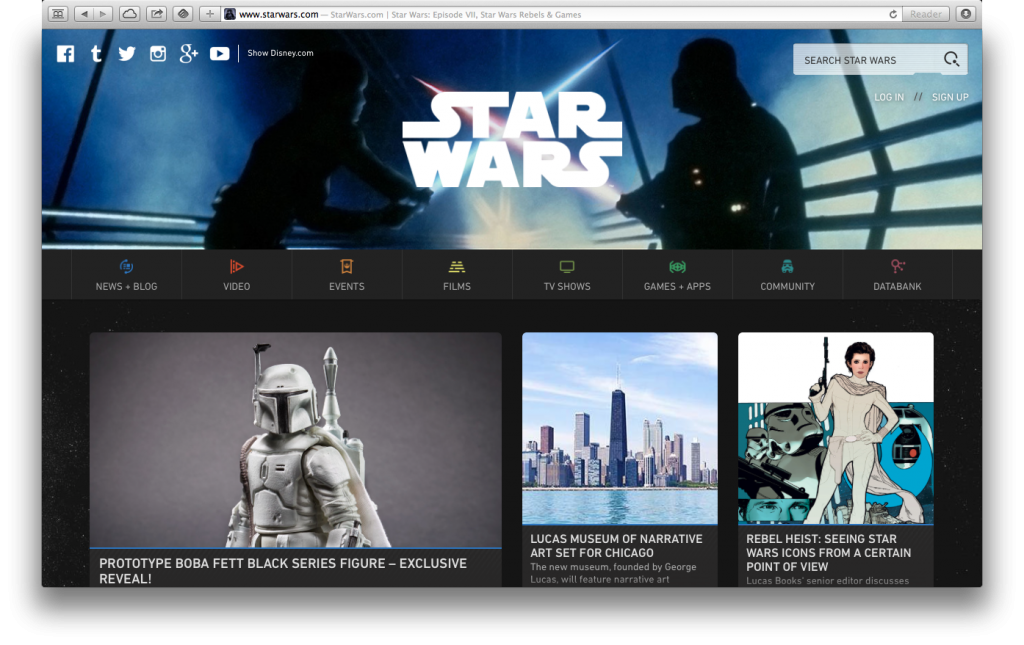This screenshot has height=645, width=1024.
Task: Click the Instagram camera icon
Action: (x=158, y=54)
